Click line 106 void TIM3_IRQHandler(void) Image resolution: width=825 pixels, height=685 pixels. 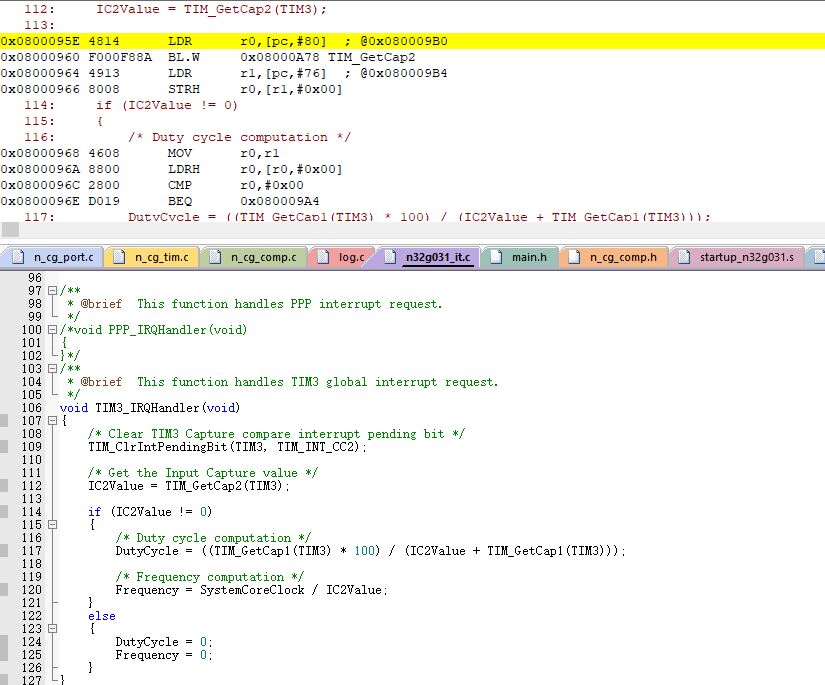tap(150, 408)
